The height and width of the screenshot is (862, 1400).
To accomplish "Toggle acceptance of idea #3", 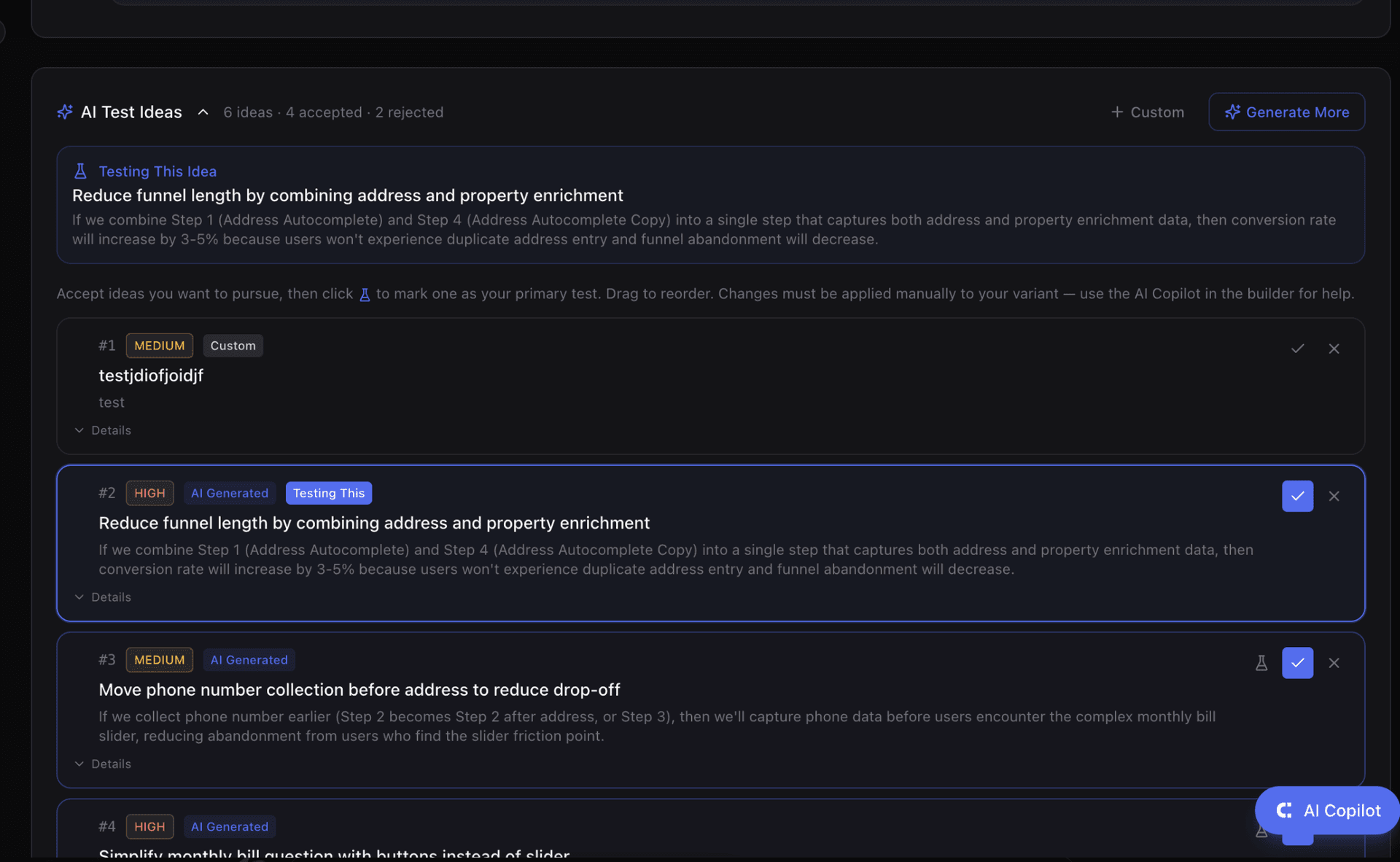I will 1297,663.
